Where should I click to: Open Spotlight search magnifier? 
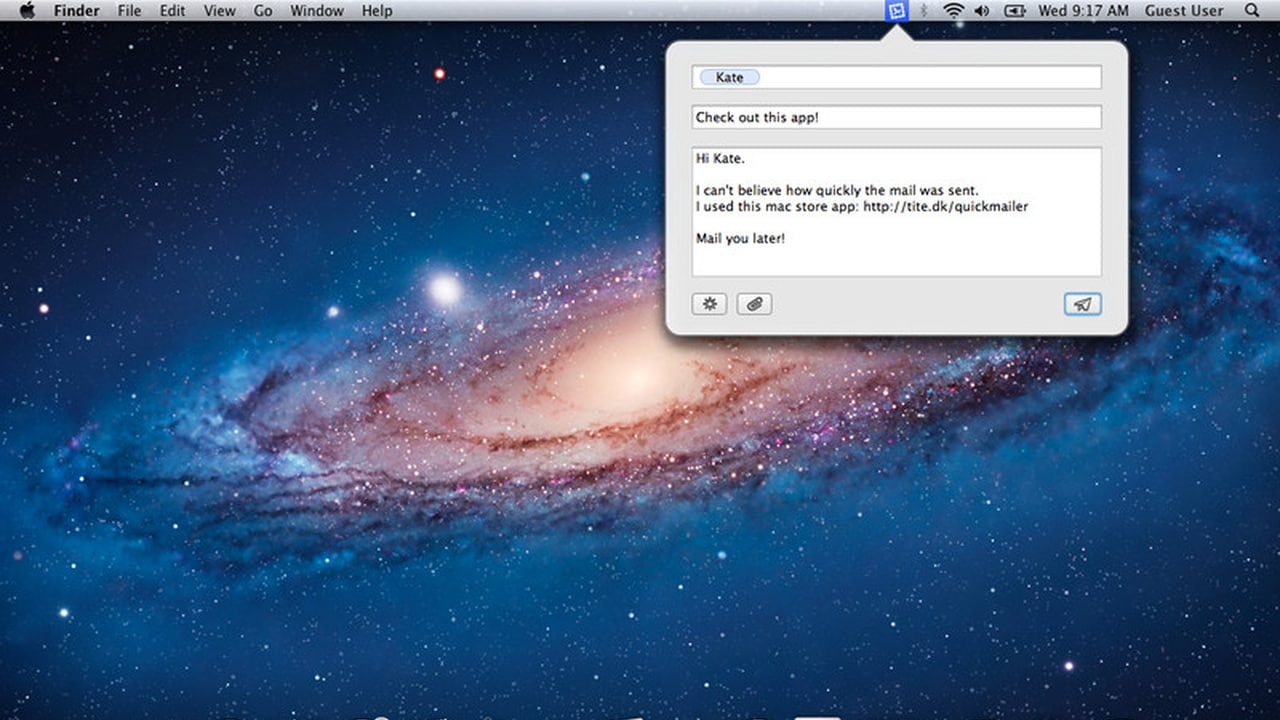point(1252,11)
